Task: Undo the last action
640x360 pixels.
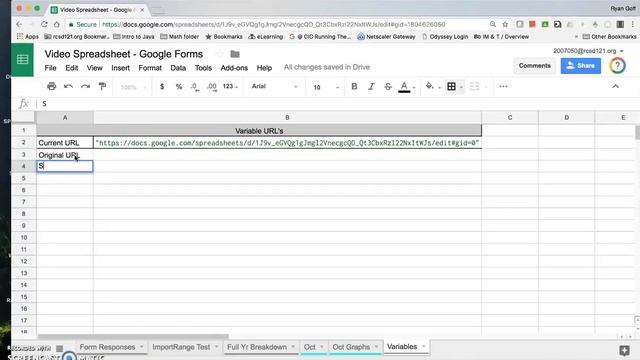Action: point(68,87)
